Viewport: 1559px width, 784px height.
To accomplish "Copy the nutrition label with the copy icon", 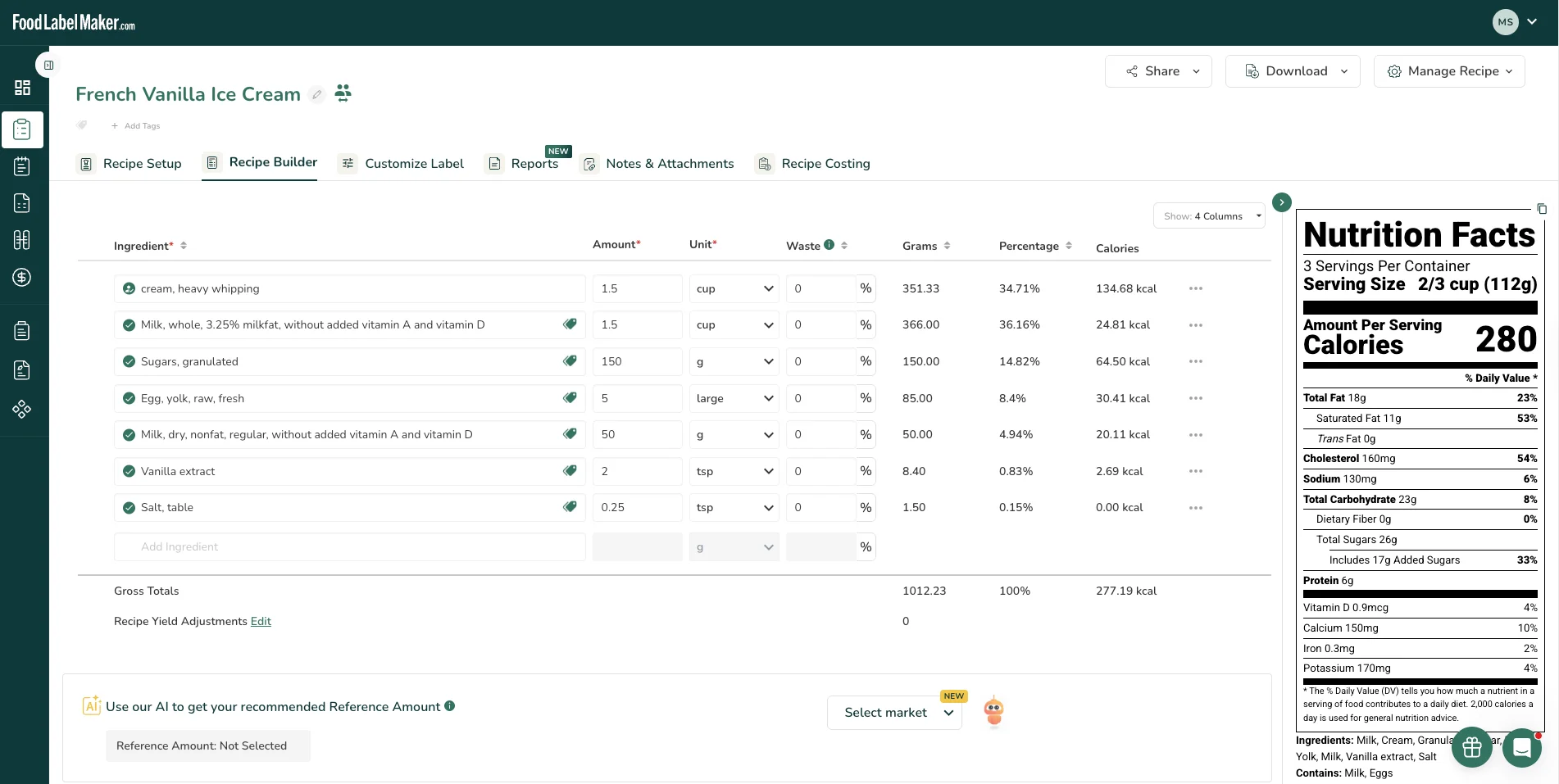I will (1541, 209).
